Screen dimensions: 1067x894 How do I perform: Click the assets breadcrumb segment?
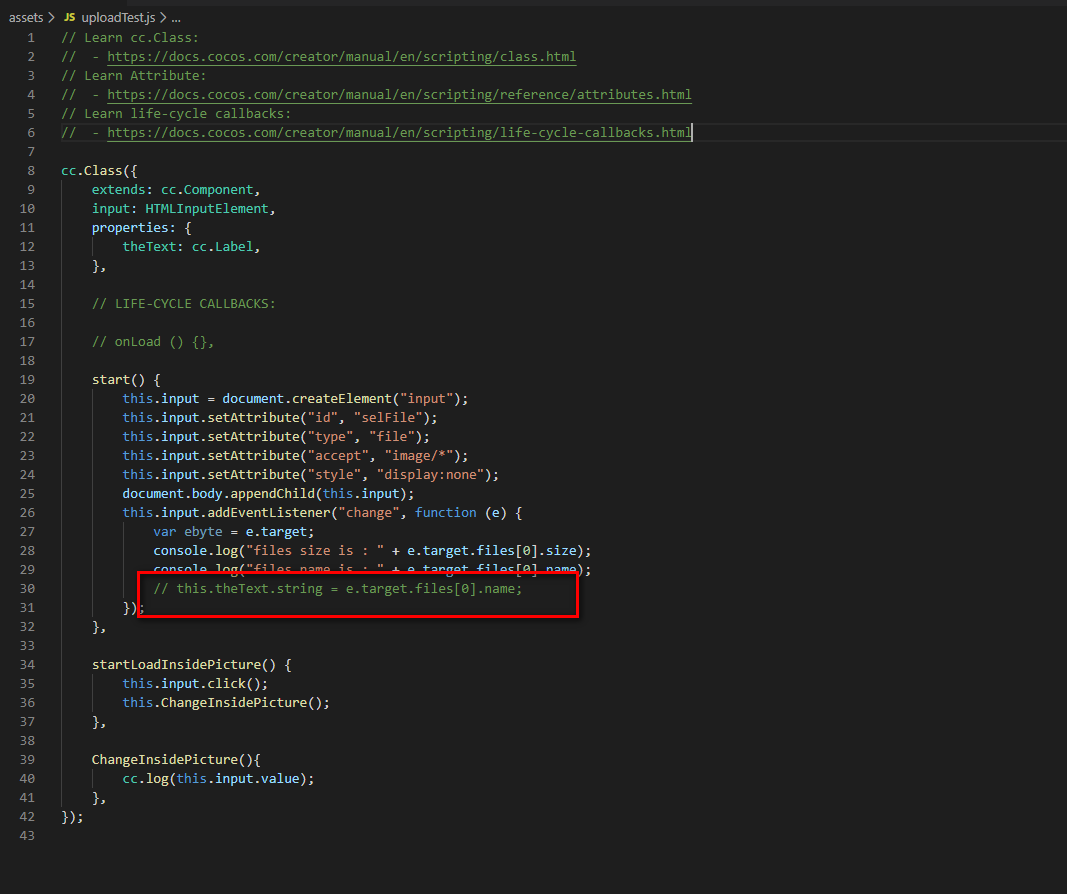[x=26, y=18]
